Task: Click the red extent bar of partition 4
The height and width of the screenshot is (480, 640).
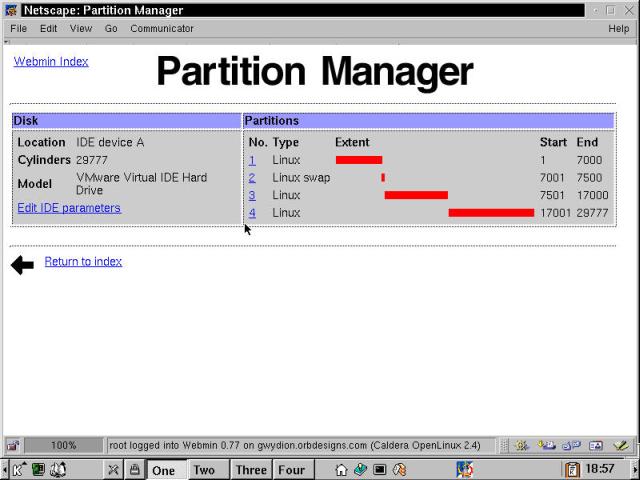Action: click(491, 213)
